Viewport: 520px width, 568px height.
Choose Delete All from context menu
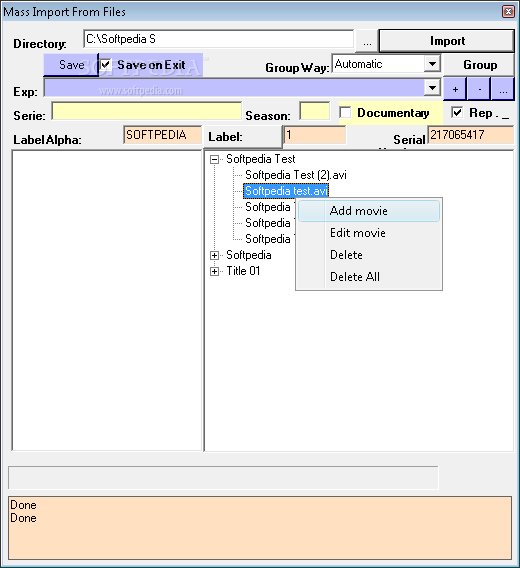pyautogui.click(x=369, y=277)
